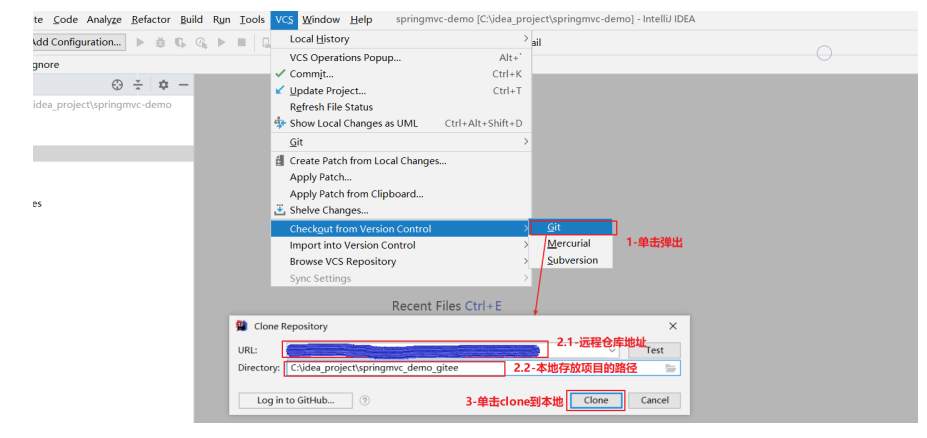The image size is (927, 438).
Task: Select Show Local Changes as UML
Action: pyautogui.click(x=401, y=123)
